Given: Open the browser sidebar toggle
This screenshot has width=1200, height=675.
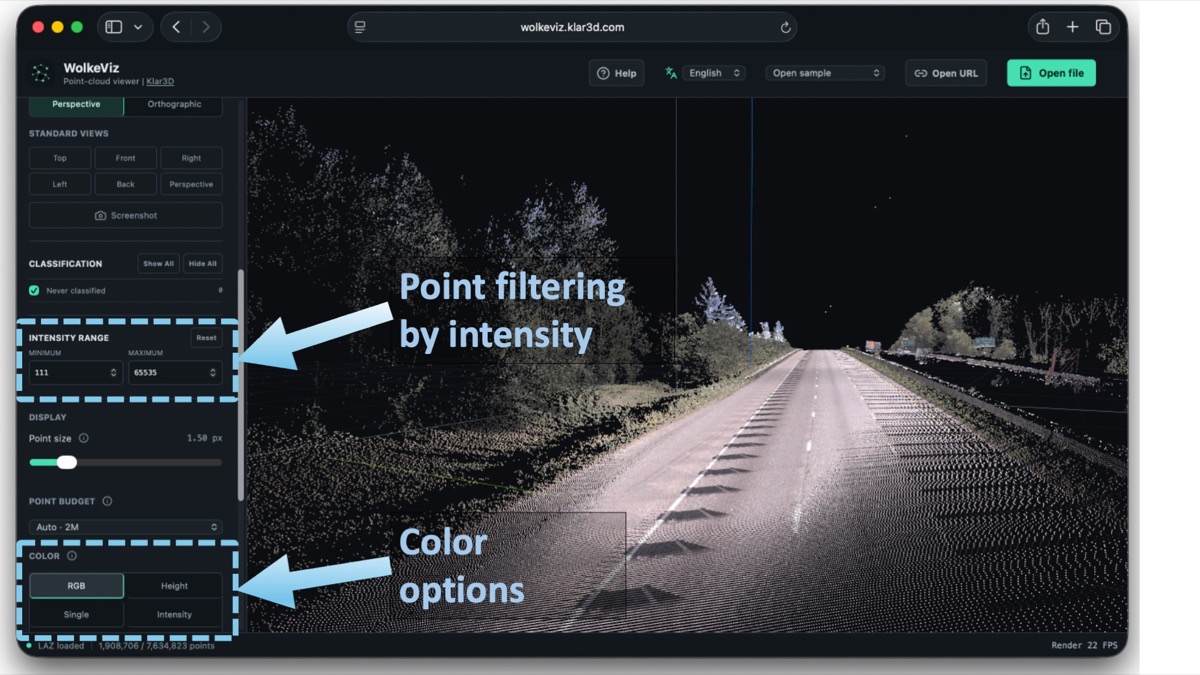Looking at the screenshot, I should point(114,27).
